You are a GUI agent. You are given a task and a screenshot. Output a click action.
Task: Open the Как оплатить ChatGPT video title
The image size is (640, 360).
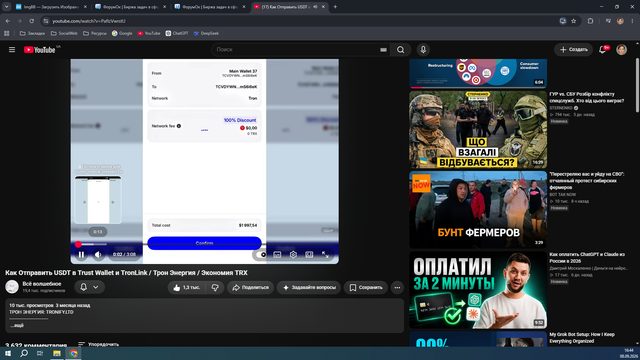(587, 258)
